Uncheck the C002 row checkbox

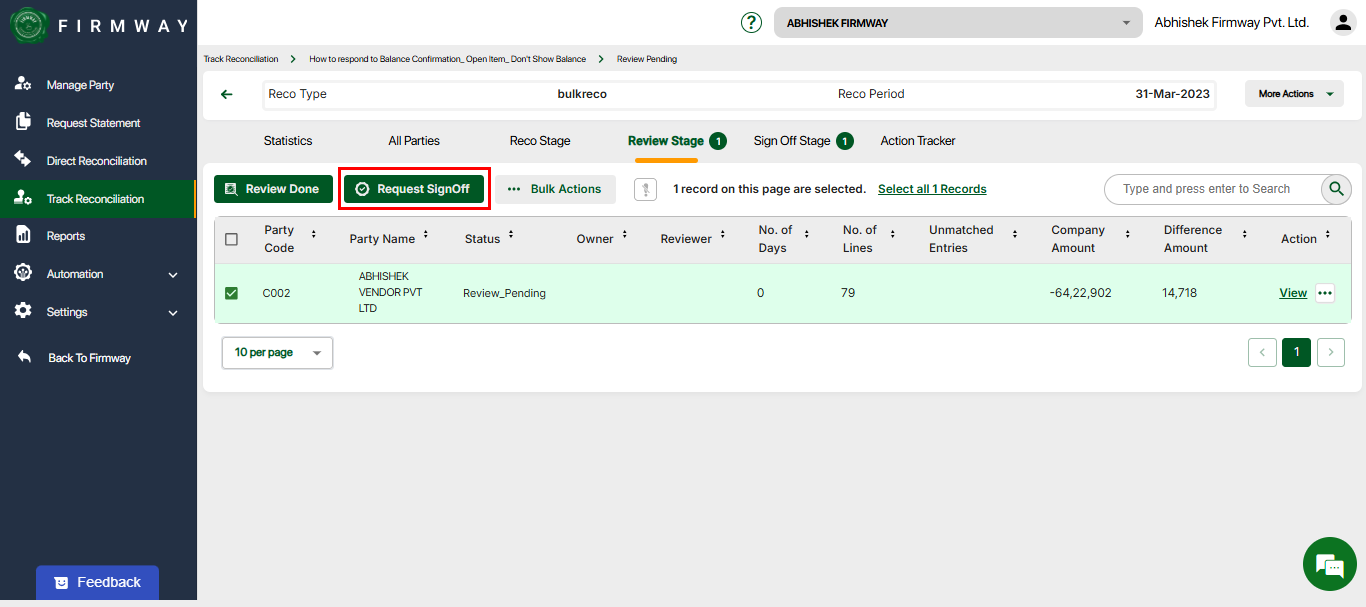point(231,293)
